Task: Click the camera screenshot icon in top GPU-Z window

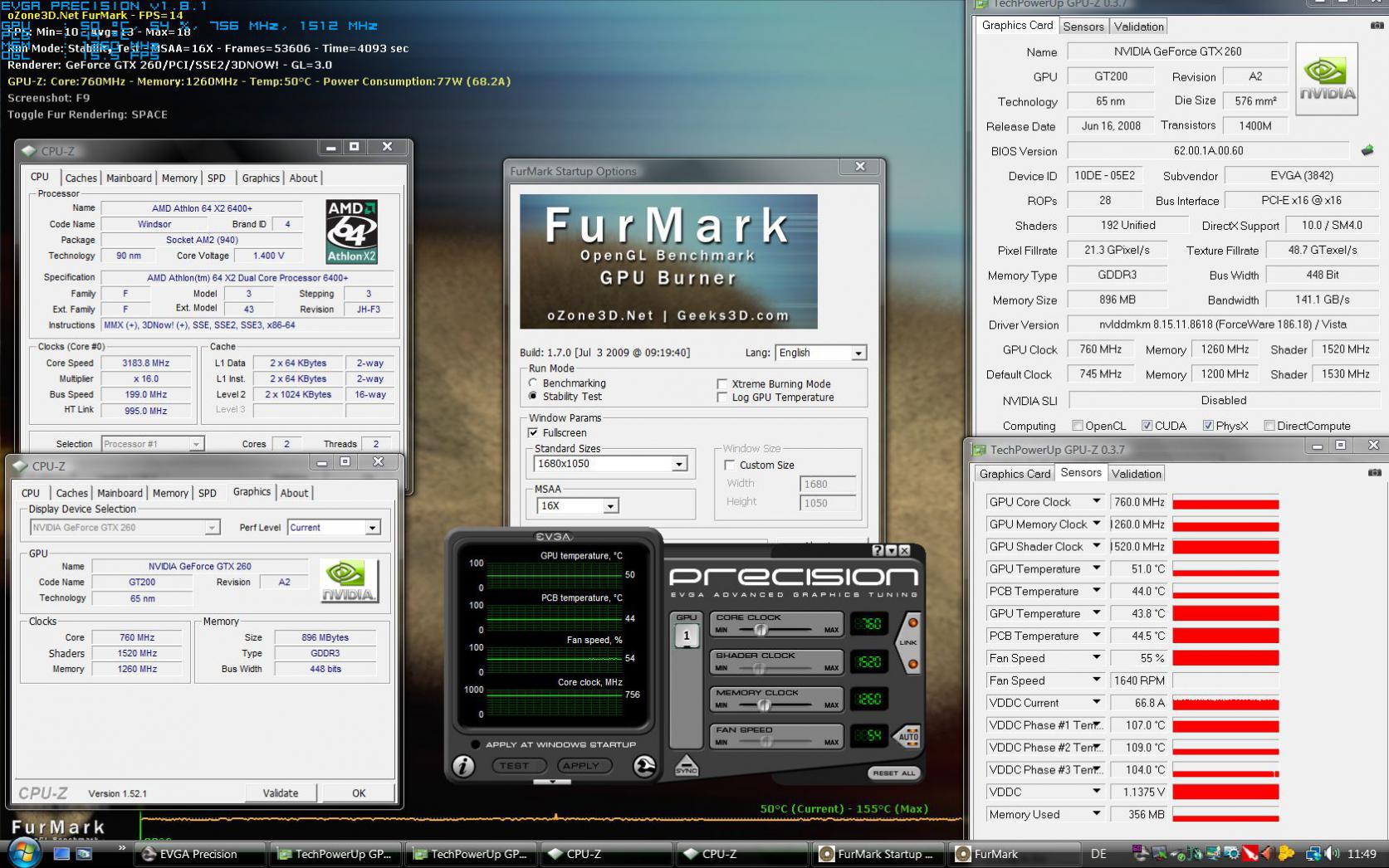Action: click(1377, 26)
